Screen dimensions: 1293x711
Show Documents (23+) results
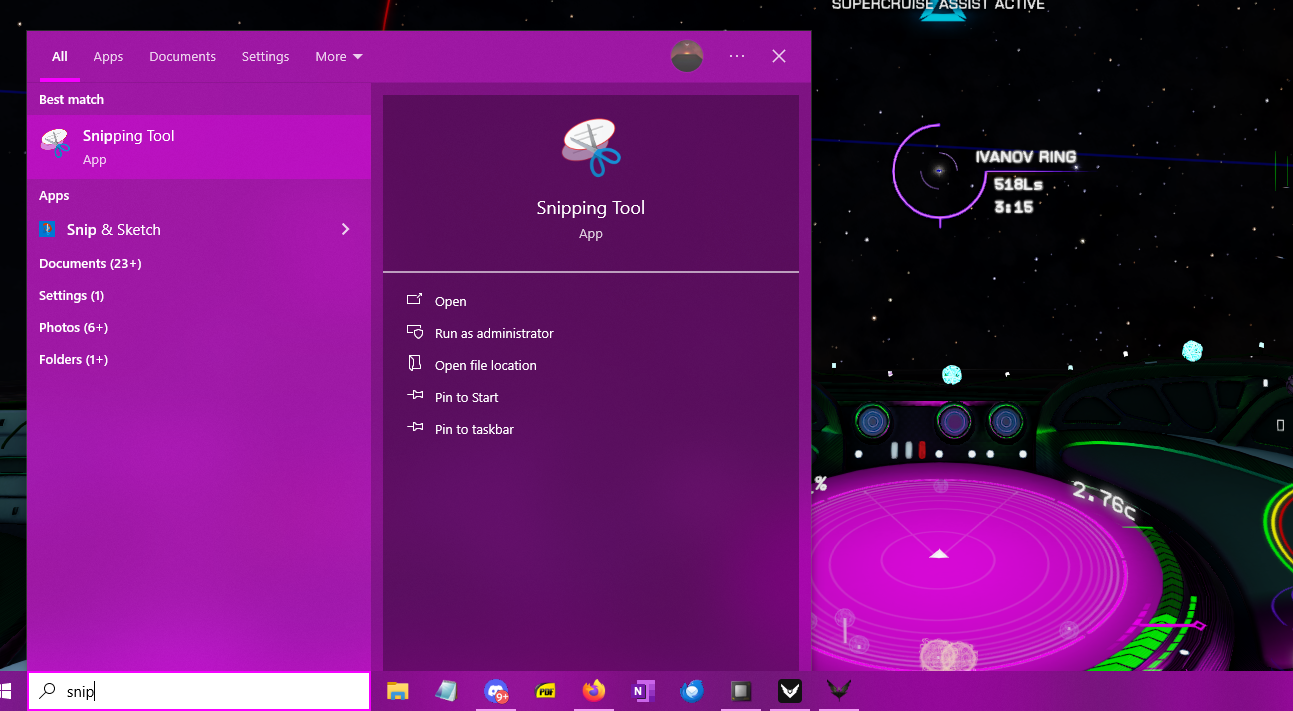coord(90,263)
